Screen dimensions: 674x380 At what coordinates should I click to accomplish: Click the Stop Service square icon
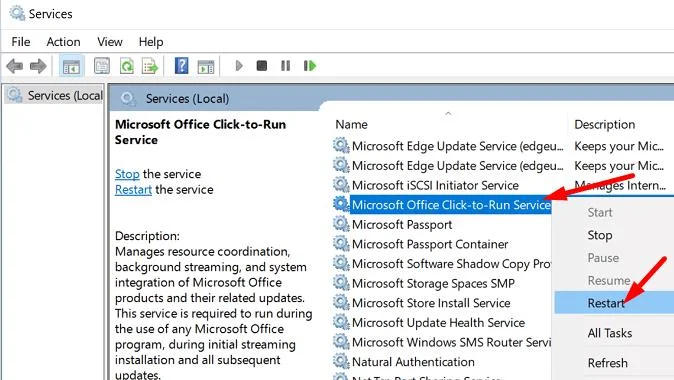click(262, 66)
